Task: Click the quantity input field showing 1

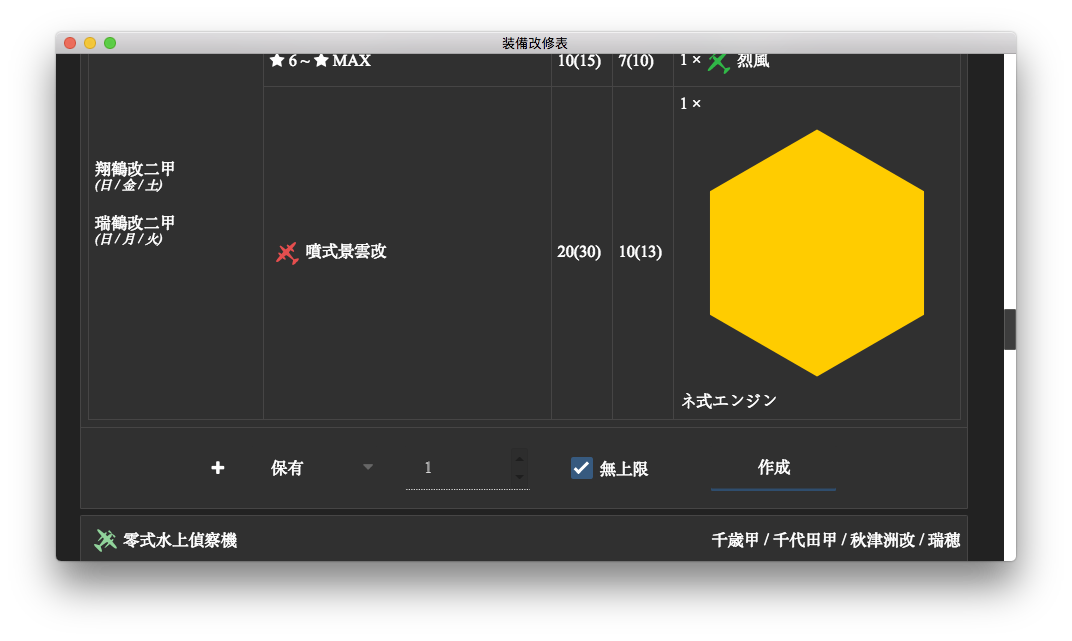Action: point(459,468)
